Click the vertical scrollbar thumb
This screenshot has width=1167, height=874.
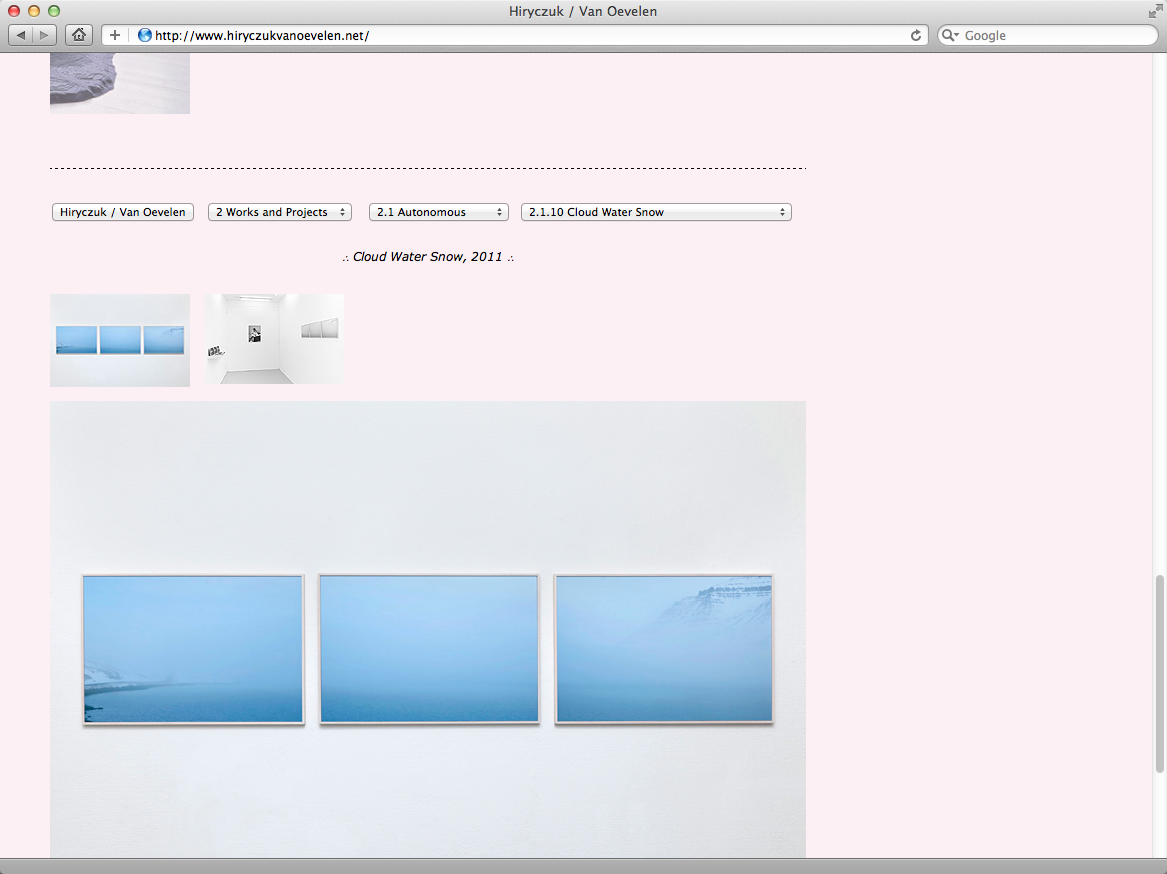click(1160, 673)
